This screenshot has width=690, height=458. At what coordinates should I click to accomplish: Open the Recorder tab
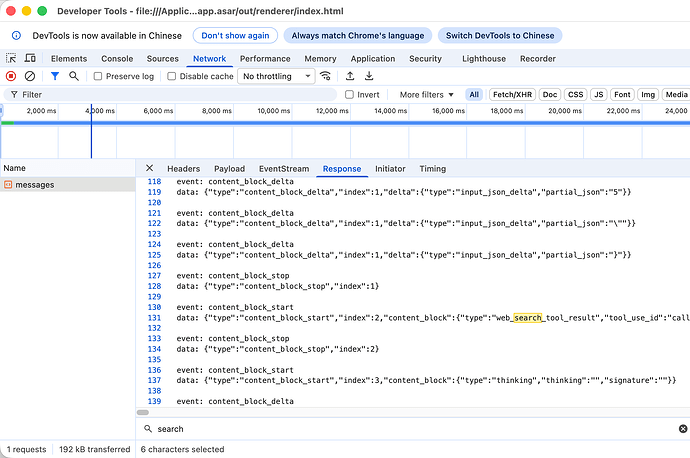point(538,59)
